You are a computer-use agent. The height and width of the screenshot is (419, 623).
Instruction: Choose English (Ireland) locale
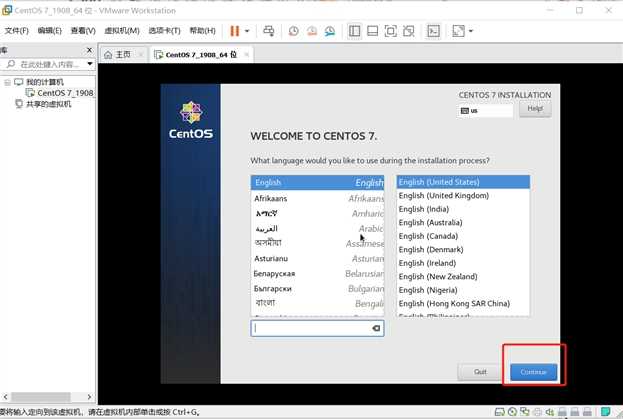(x=463, y=263)
